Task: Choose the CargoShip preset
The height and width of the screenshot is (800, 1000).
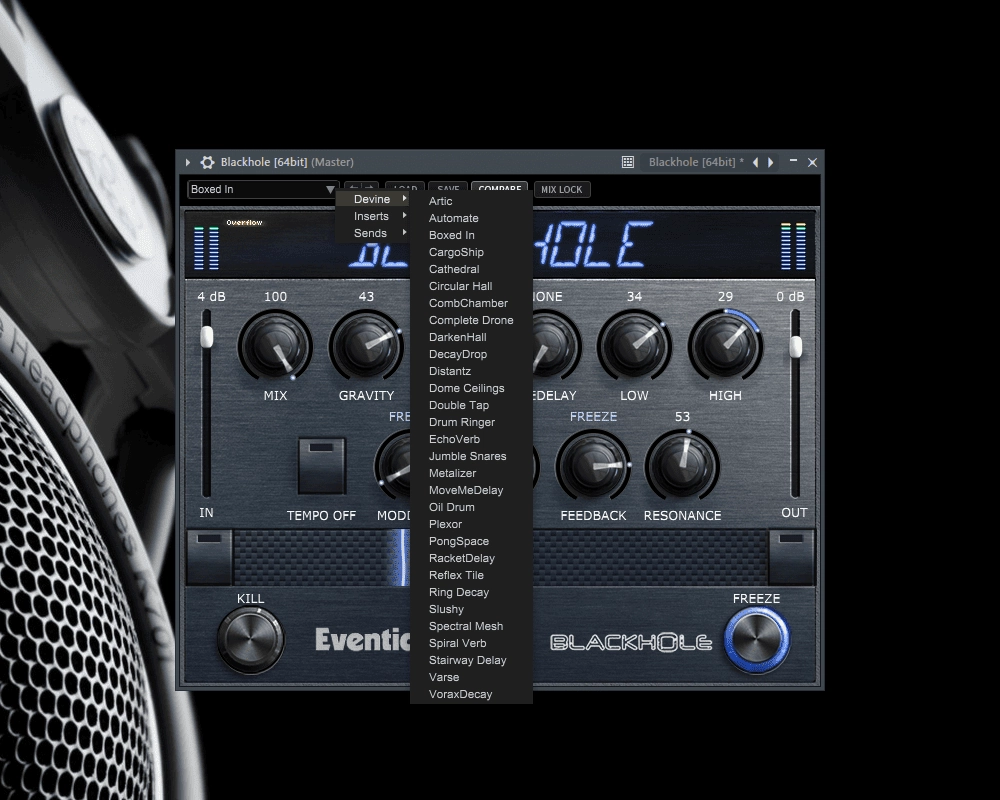Action: [x=471, y=252]
